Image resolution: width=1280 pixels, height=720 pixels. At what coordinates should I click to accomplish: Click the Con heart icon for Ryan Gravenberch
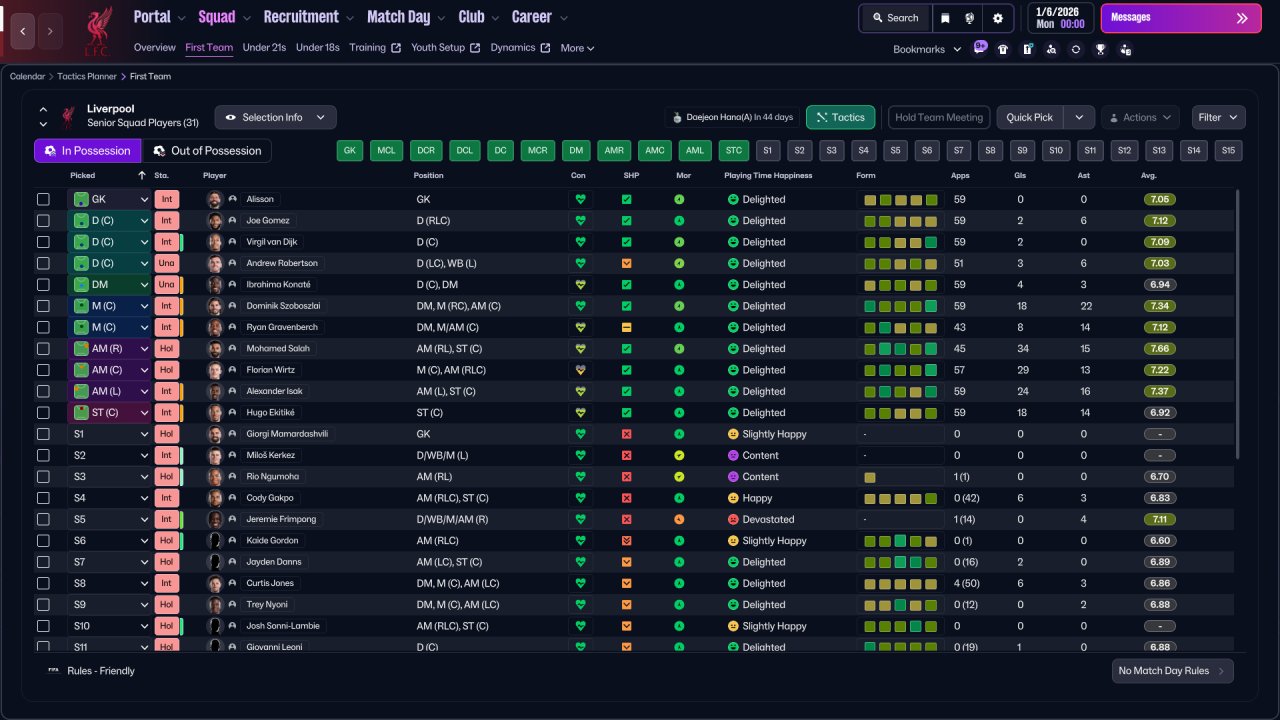pos(579,327)
